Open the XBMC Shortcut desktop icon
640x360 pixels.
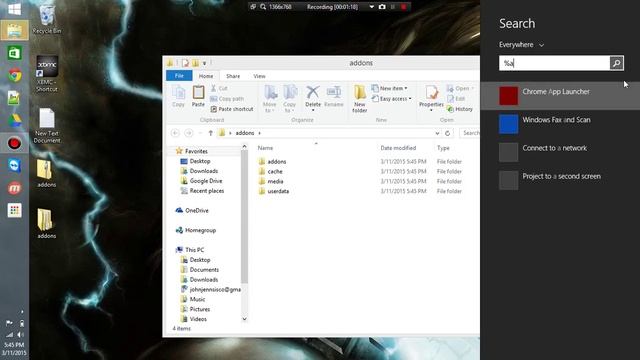[47, 73]
